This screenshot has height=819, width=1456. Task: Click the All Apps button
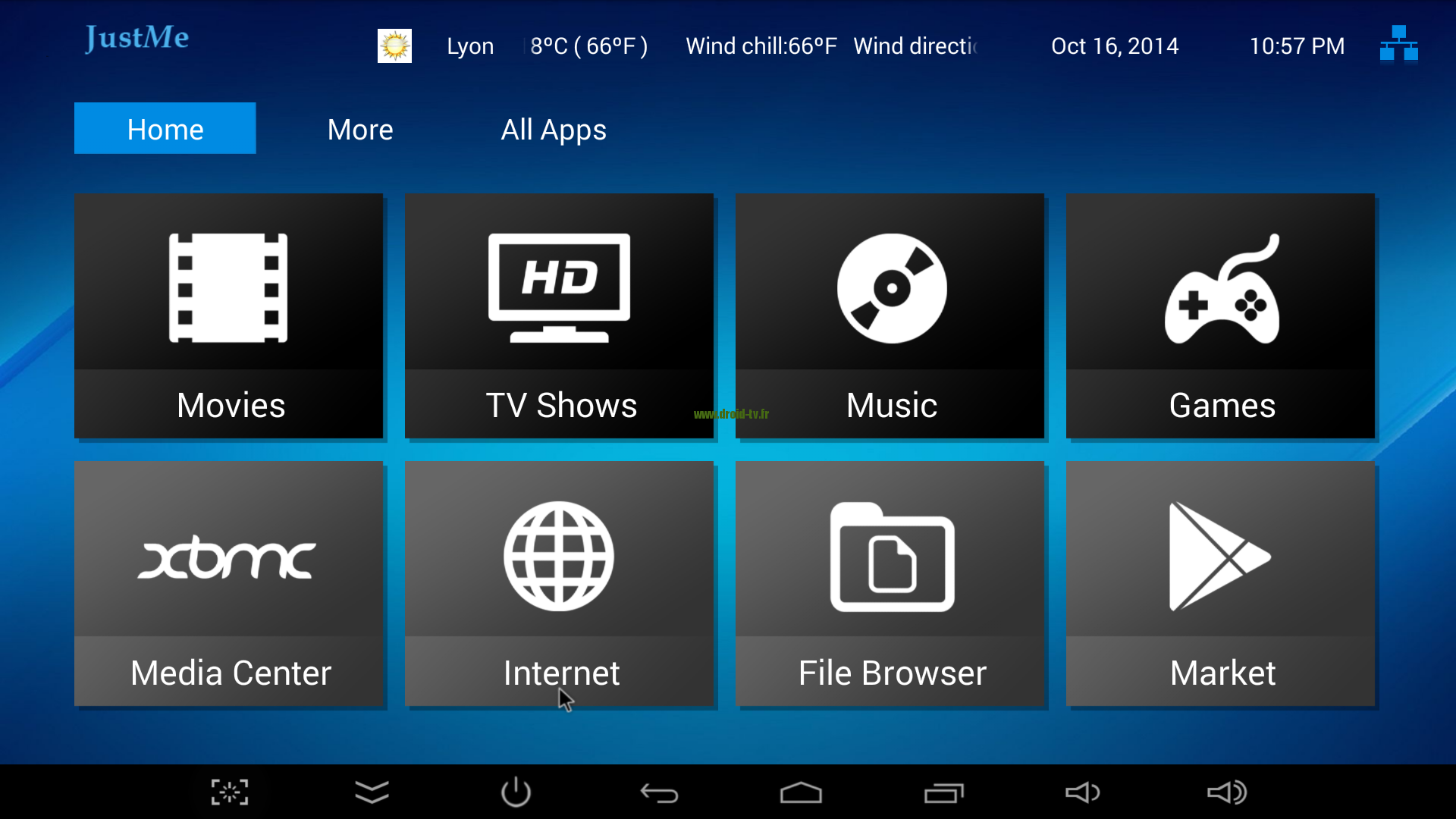pos(553,128)
